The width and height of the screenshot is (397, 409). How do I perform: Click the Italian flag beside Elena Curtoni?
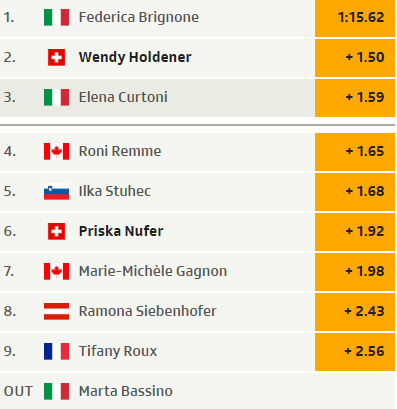(56, 97)
